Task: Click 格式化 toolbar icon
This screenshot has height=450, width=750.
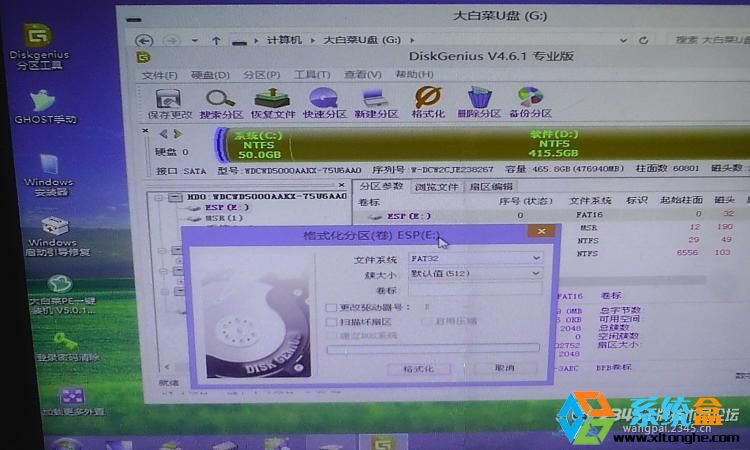Action: tap(428, 102)
